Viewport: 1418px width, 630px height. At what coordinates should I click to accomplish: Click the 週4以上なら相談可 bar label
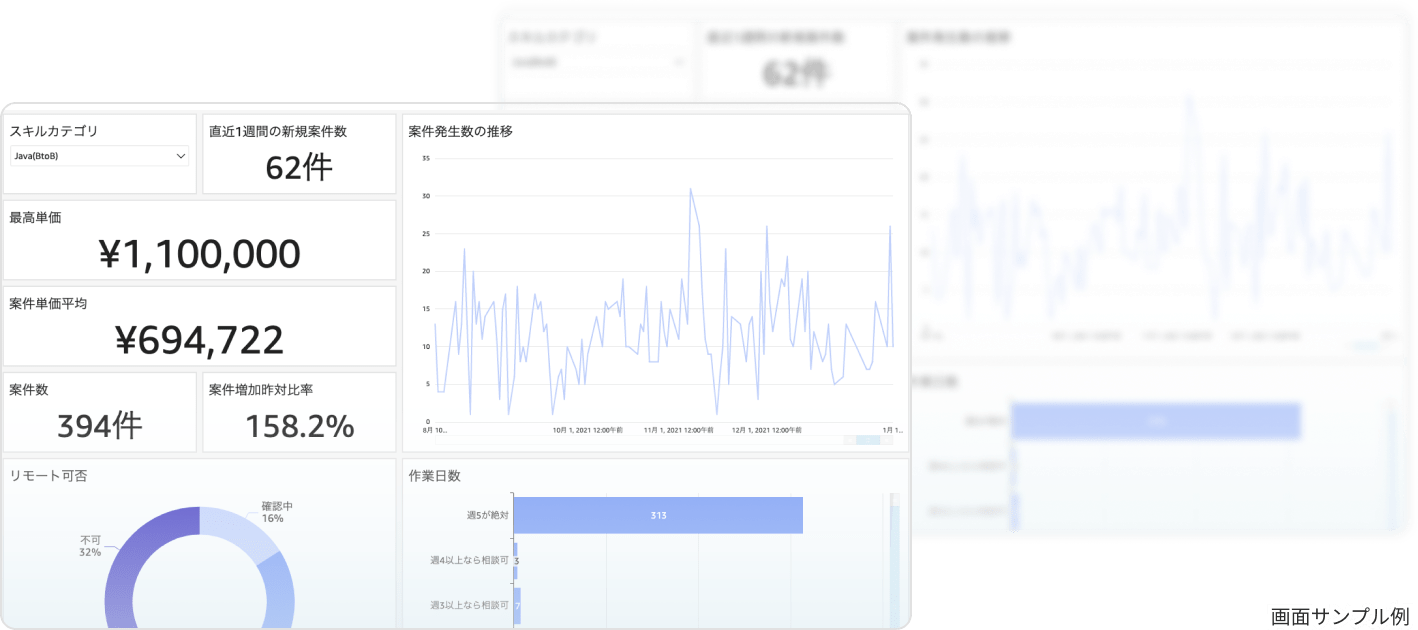[x=469, y=560]
